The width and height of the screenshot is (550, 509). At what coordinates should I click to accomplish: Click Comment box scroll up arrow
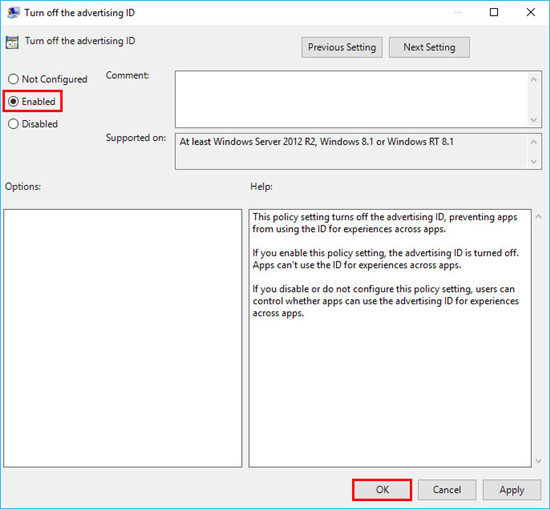pyautogui.click(x=534, y=80)
